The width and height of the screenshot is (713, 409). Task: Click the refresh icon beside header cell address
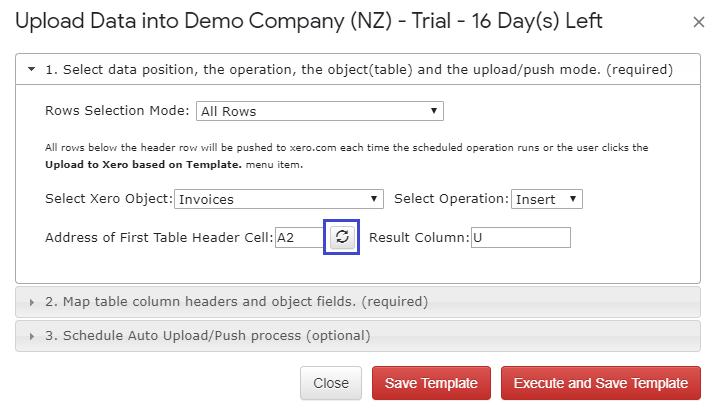click(342, 237)
